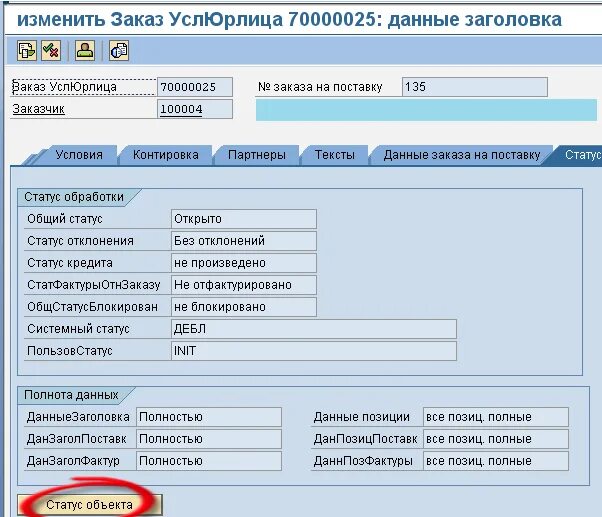
Task: Click the value не блокировано
Action: tap(243, 307)
